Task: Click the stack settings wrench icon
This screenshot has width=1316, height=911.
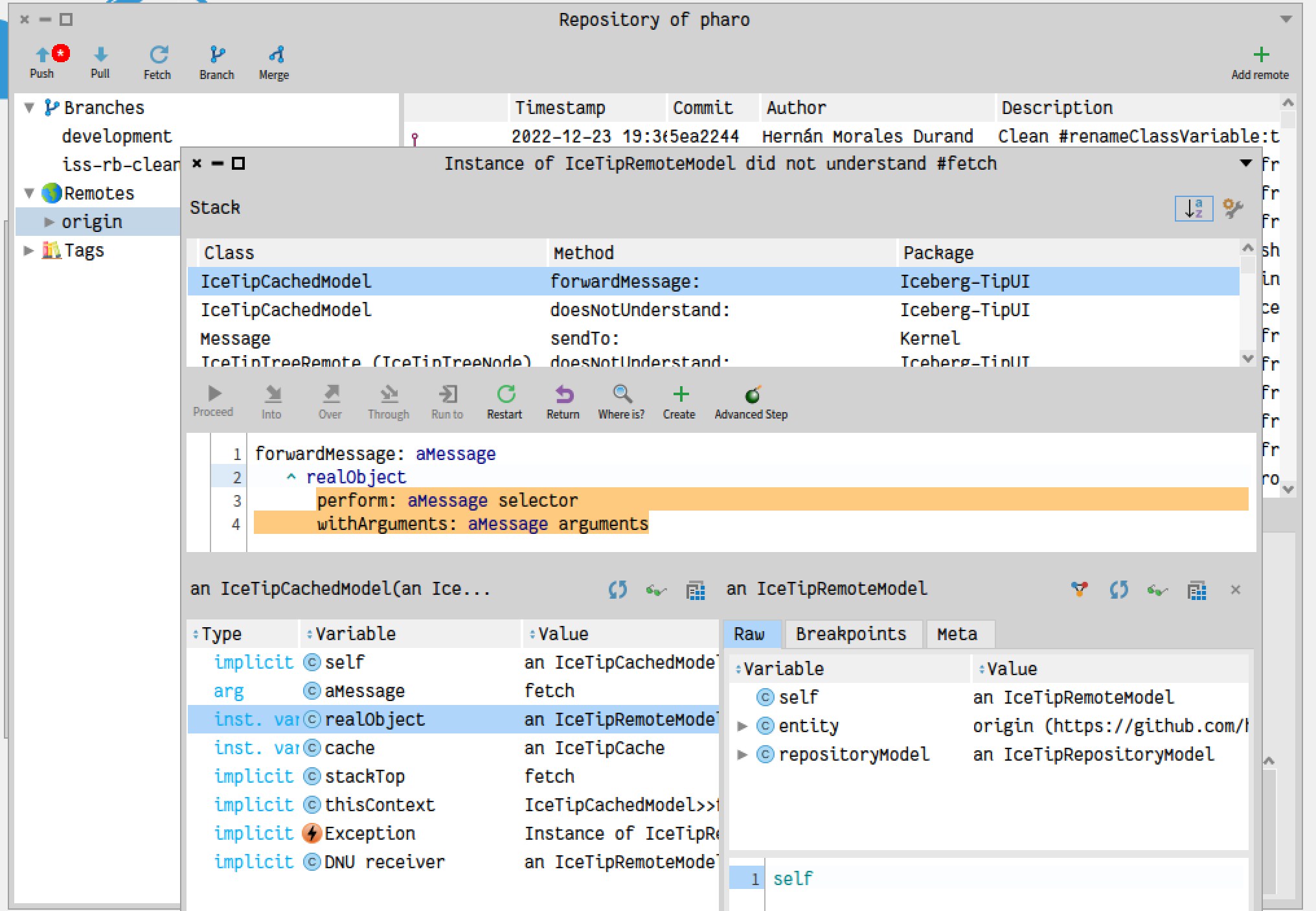Action: click(x=1232, y=207)
